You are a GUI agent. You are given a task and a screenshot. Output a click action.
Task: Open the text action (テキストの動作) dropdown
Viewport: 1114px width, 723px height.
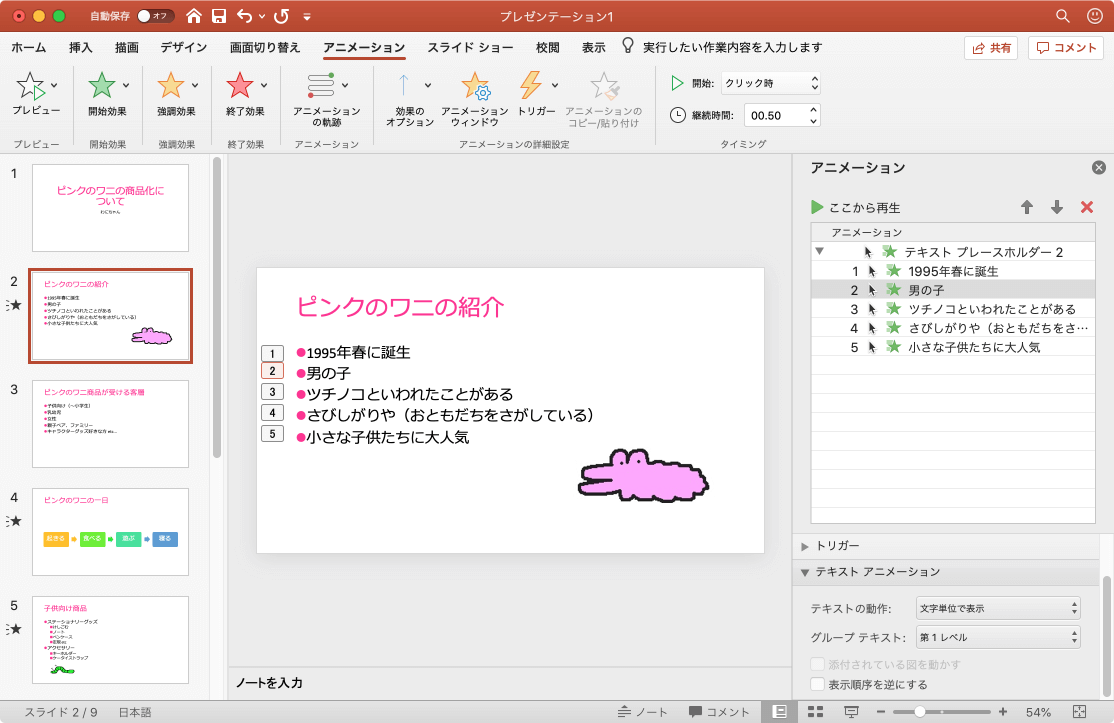(998, 608)
